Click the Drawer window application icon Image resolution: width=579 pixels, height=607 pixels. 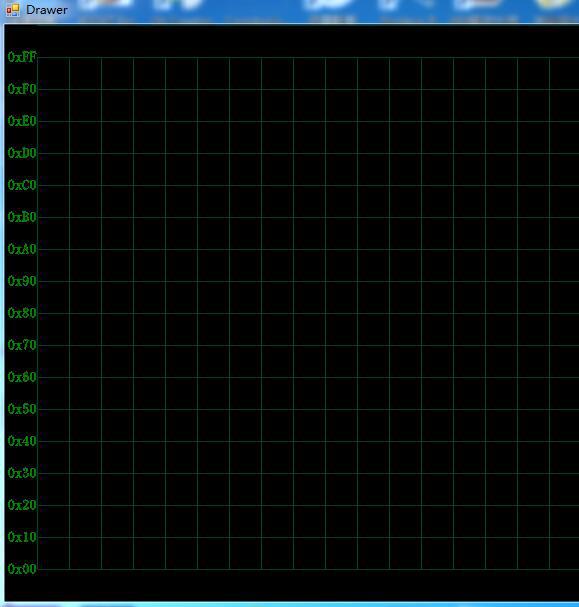[13, 10]
